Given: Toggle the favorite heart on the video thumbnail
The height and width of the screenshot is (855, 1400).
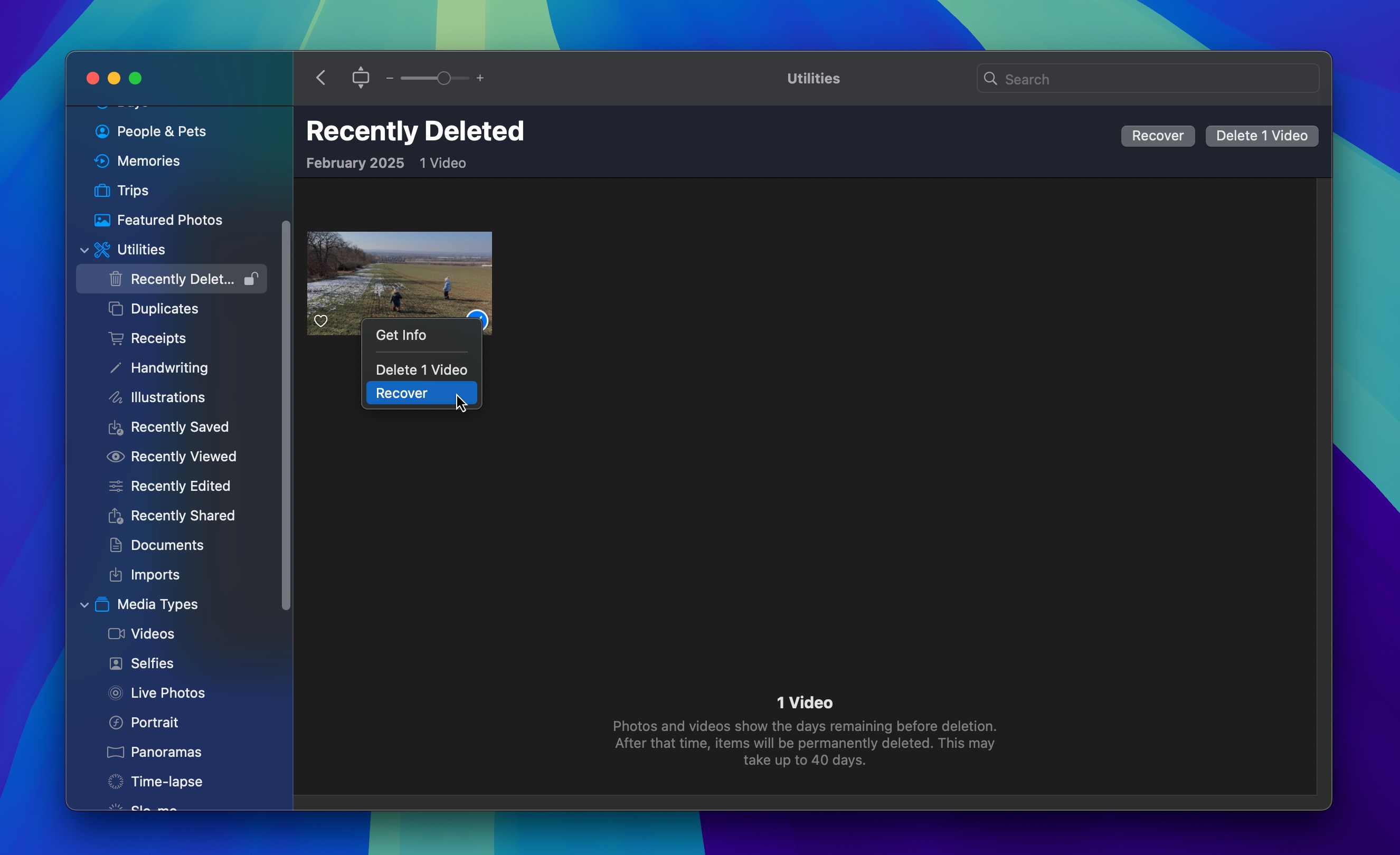Looking at the screenshot, I should (320, 321).
